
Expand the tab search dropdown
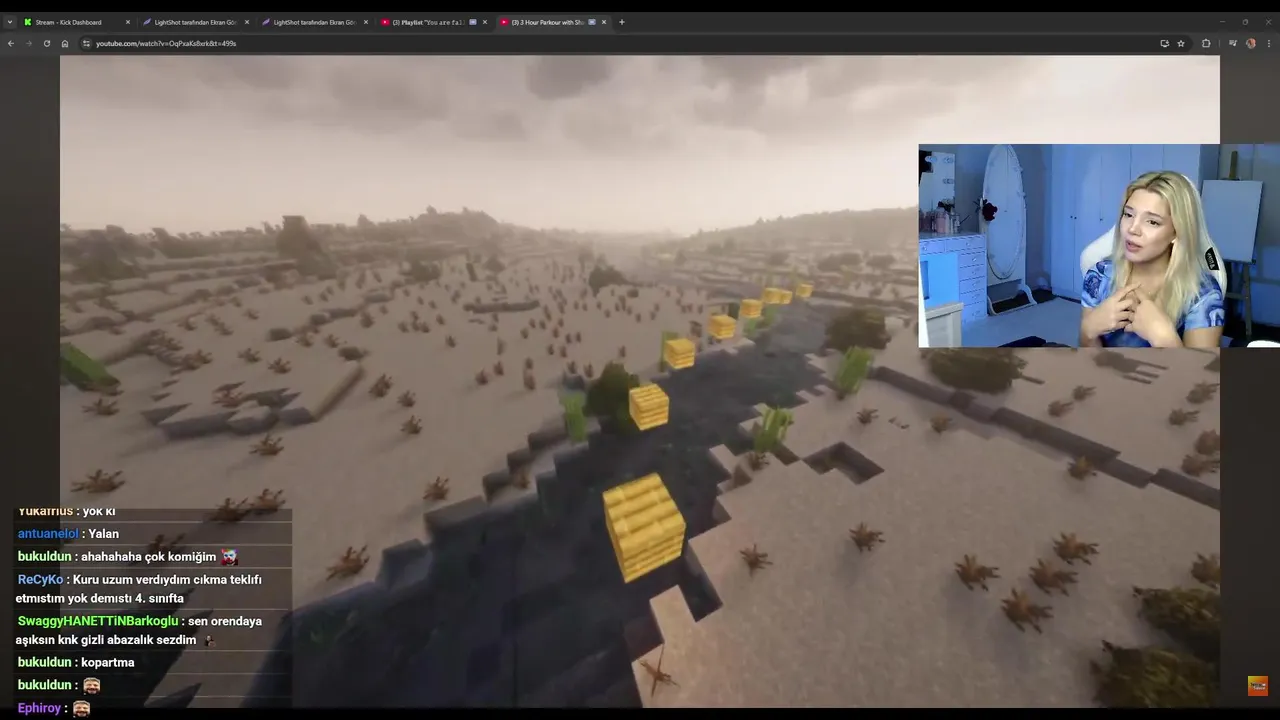10,22
